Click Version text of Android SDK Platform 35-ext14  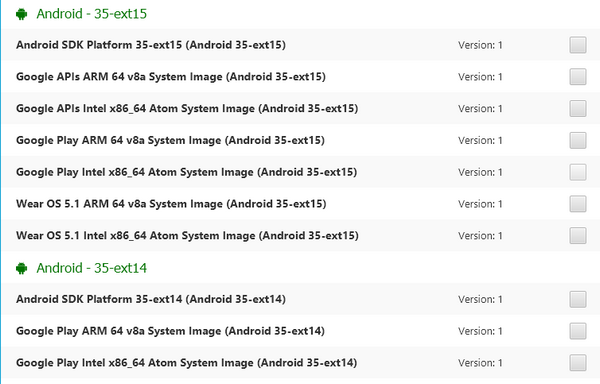pos(480,299)
